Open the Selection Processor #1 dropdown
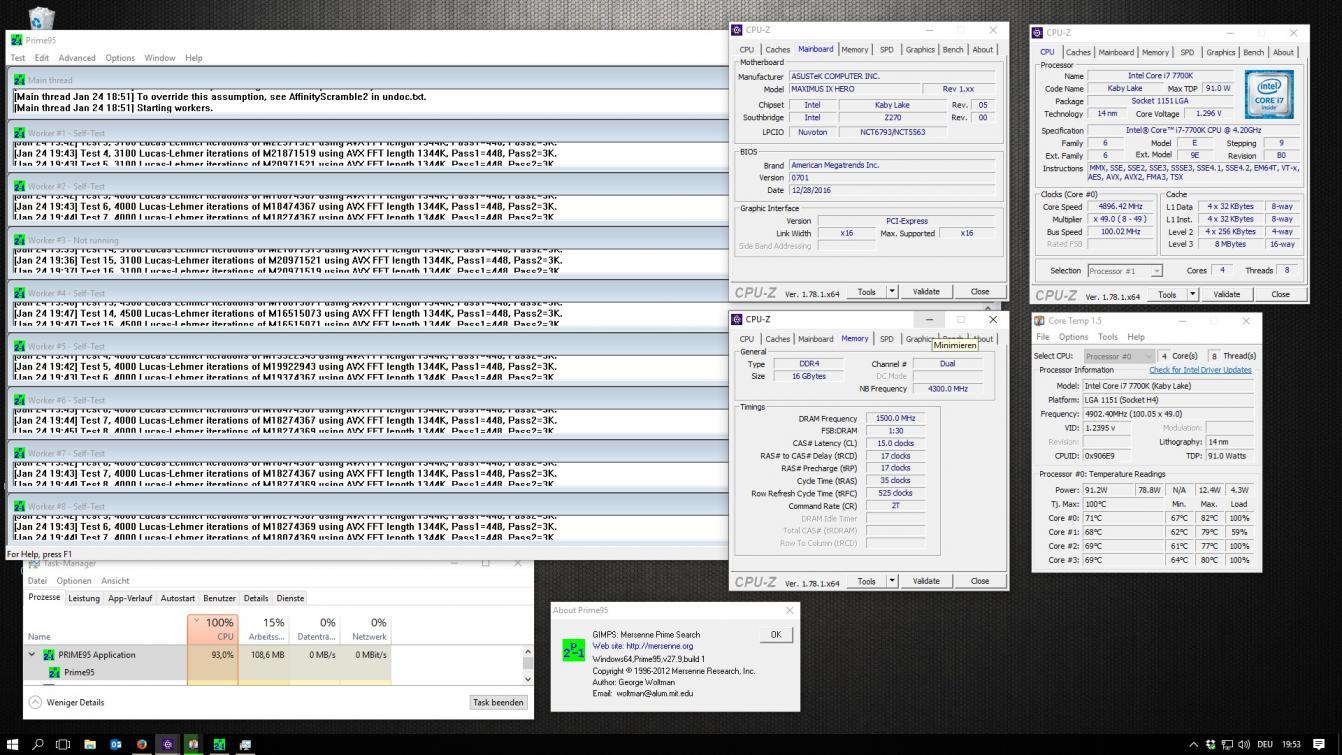This screenshot has height=755, width=1342. click(1124, 270)
